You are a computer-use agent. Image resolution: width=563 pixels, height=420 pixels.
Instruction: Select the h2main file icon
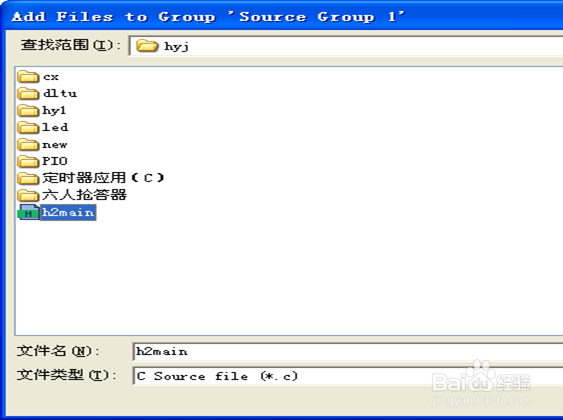point(28,212)
